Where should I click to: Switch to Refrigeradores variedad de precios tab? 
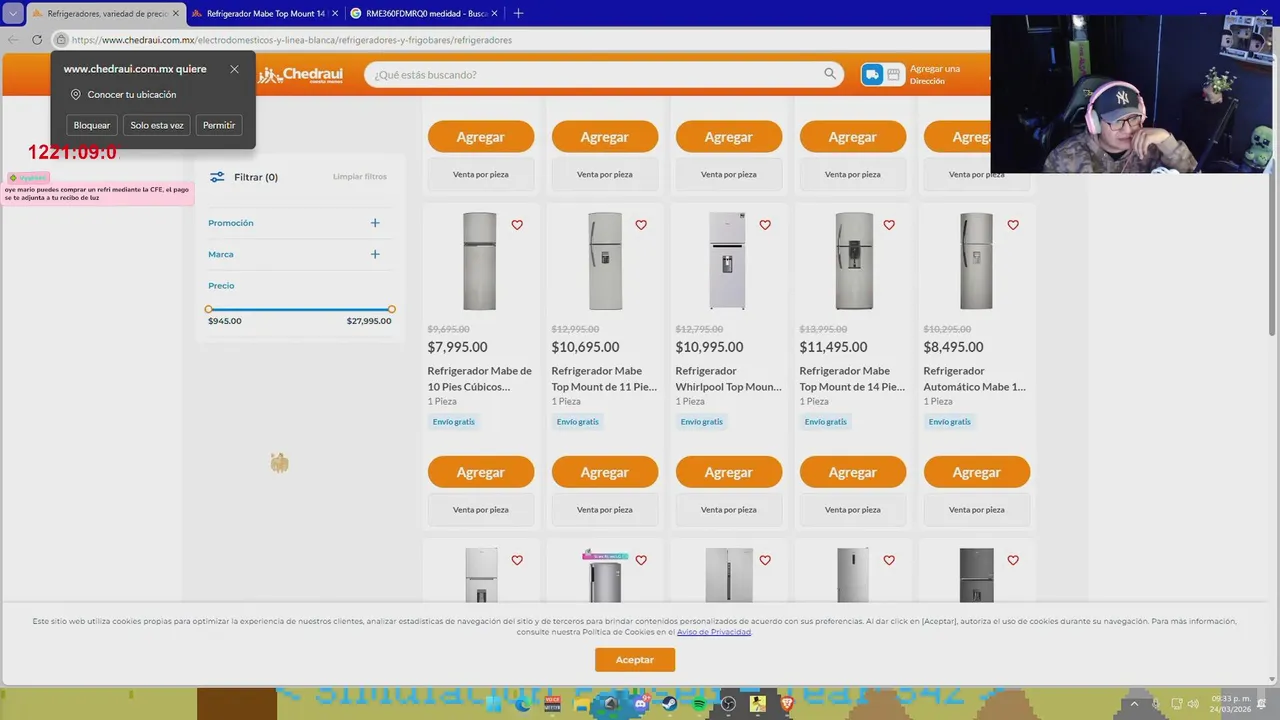point(106,13)
